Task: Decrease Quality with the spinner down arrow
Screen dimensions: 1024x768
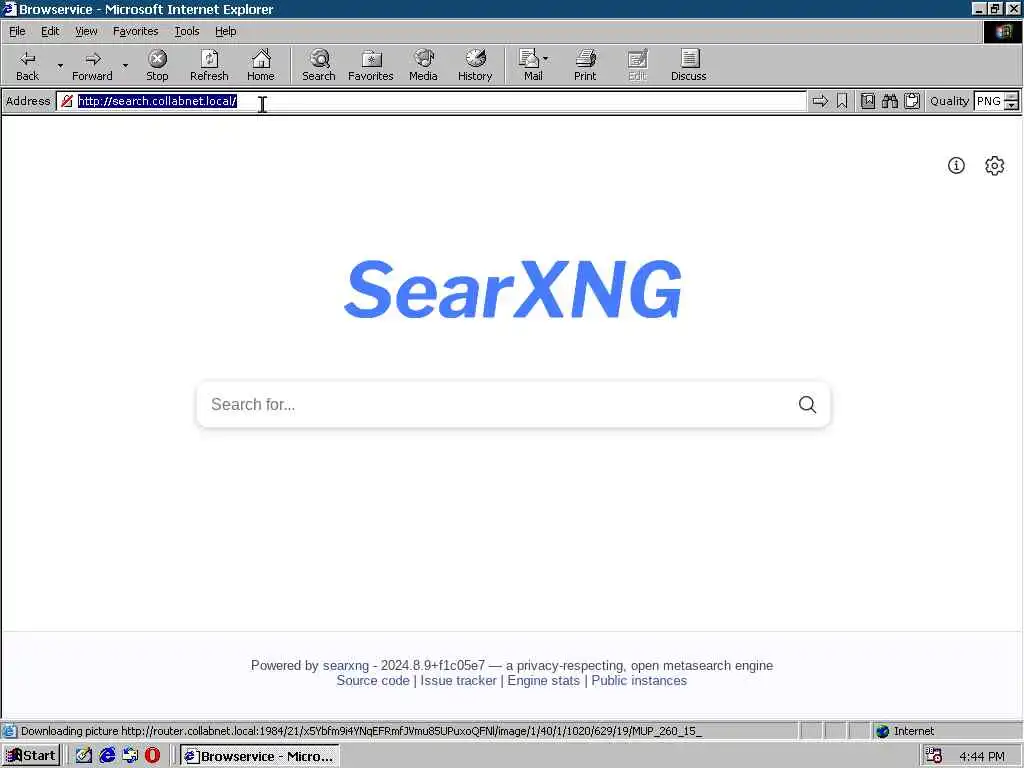Action: pos(1012,106)
